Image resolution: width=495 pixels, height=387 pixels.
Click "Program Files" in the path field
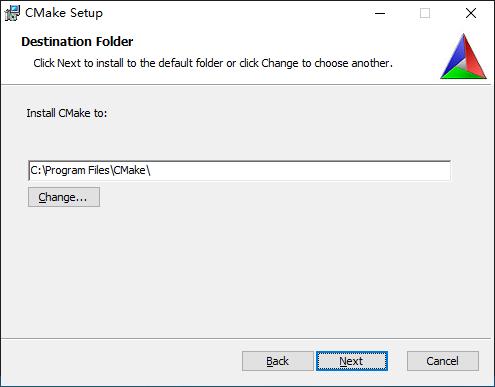[77, 171]
